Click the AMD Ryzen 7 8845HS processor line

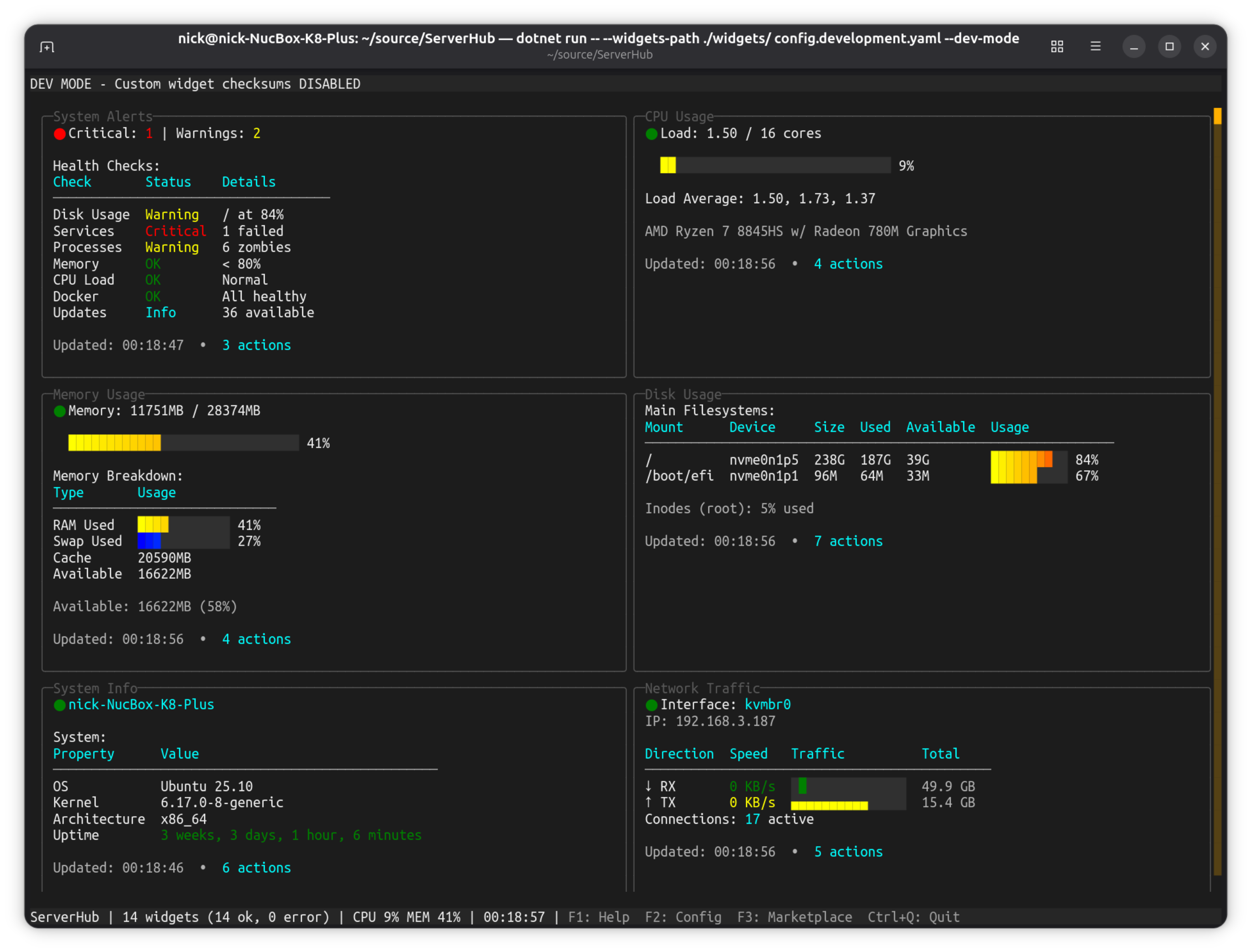pos(806,231)
